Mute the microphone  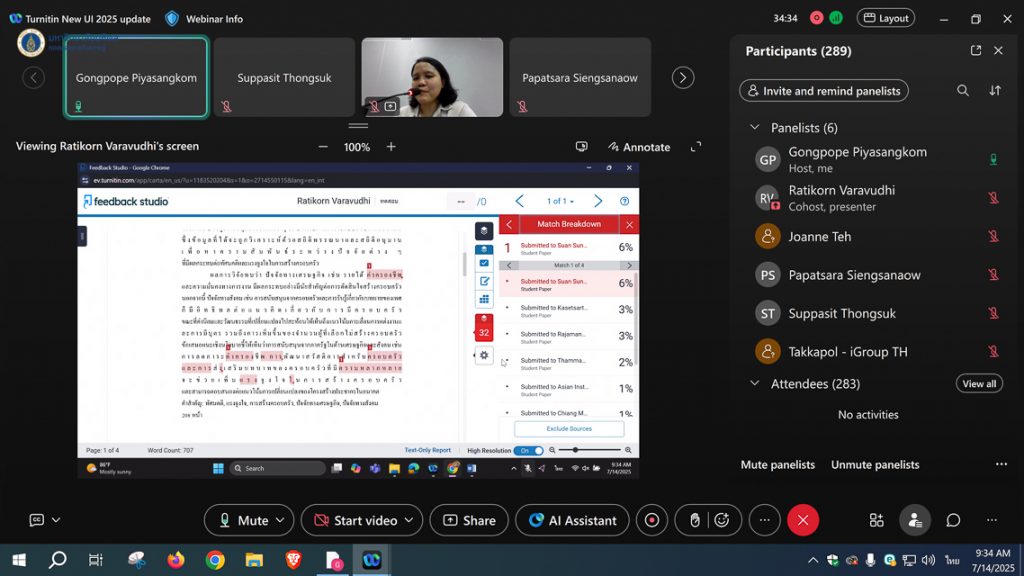coord(240,520)
